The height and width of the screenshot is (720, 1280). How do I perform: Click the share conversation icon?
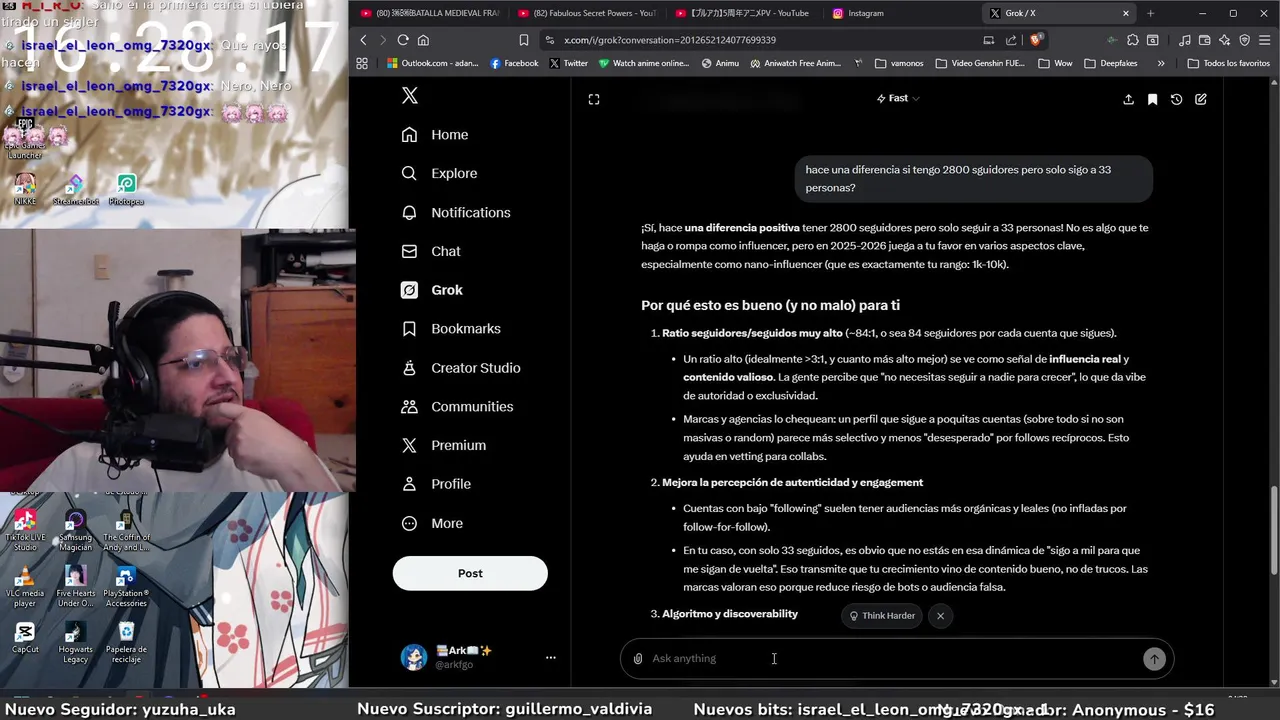pyautogui.click(x=1128, y=99)
